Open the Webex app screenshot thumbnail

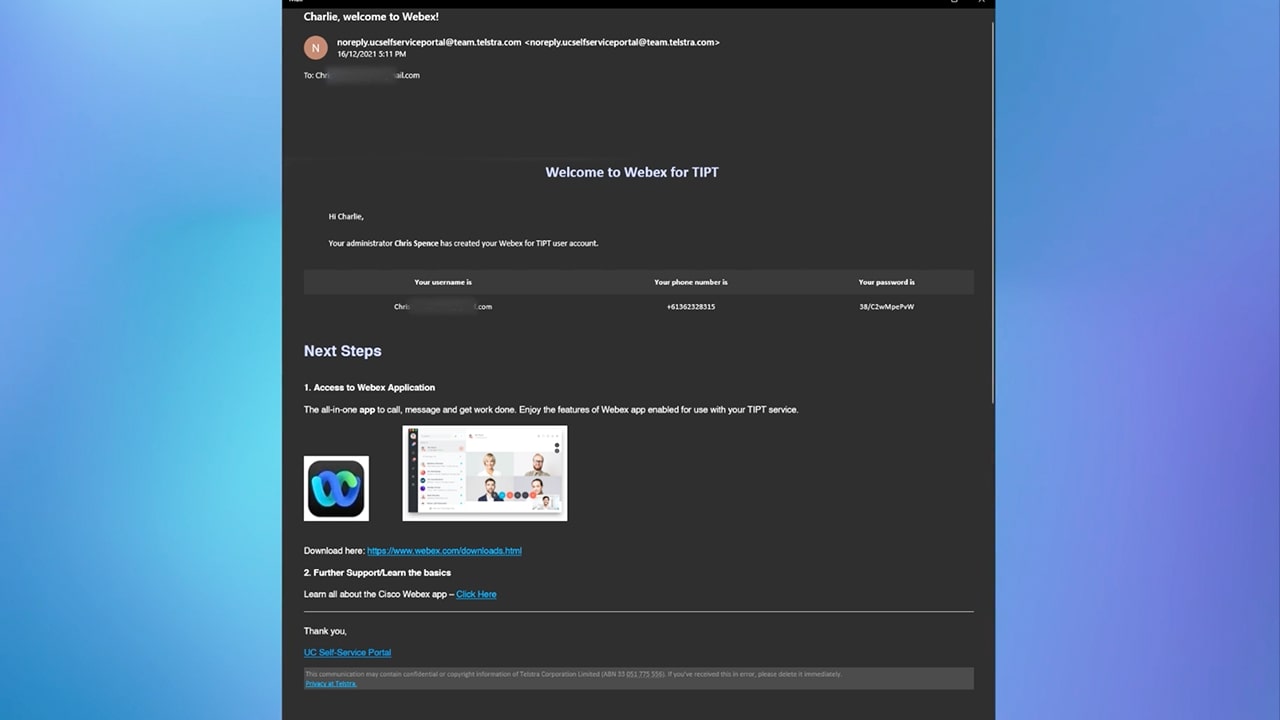484,473
